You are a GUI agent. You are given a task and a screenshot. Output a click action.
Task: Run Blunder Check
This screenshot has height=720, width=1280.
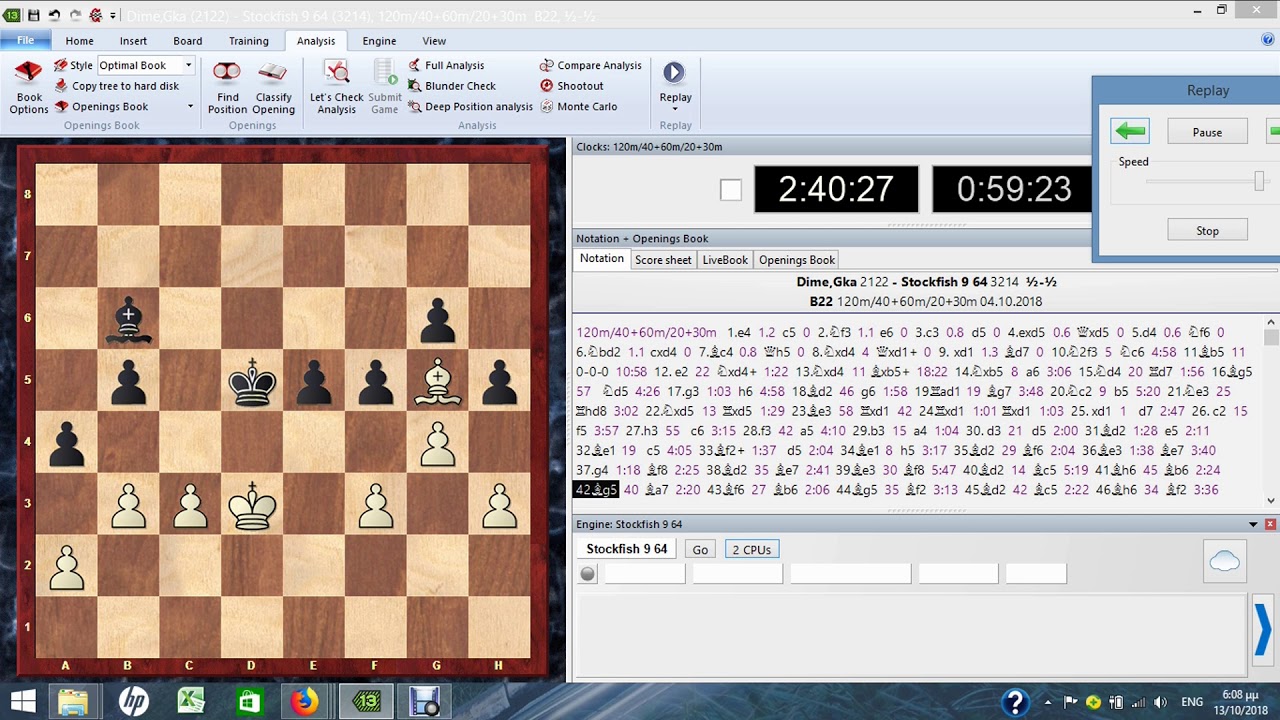click(452, 86)
